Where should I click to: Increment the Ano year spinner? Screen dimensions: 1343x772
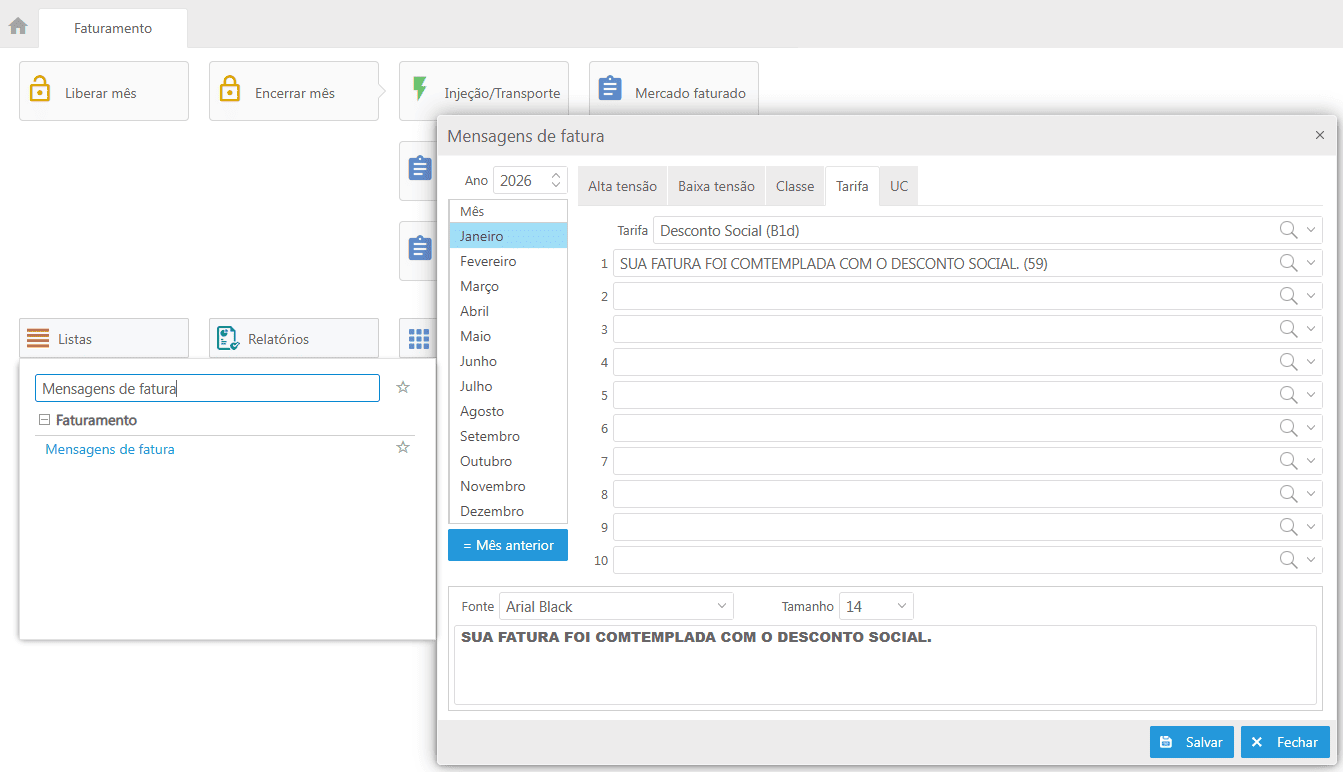point(556,175)
